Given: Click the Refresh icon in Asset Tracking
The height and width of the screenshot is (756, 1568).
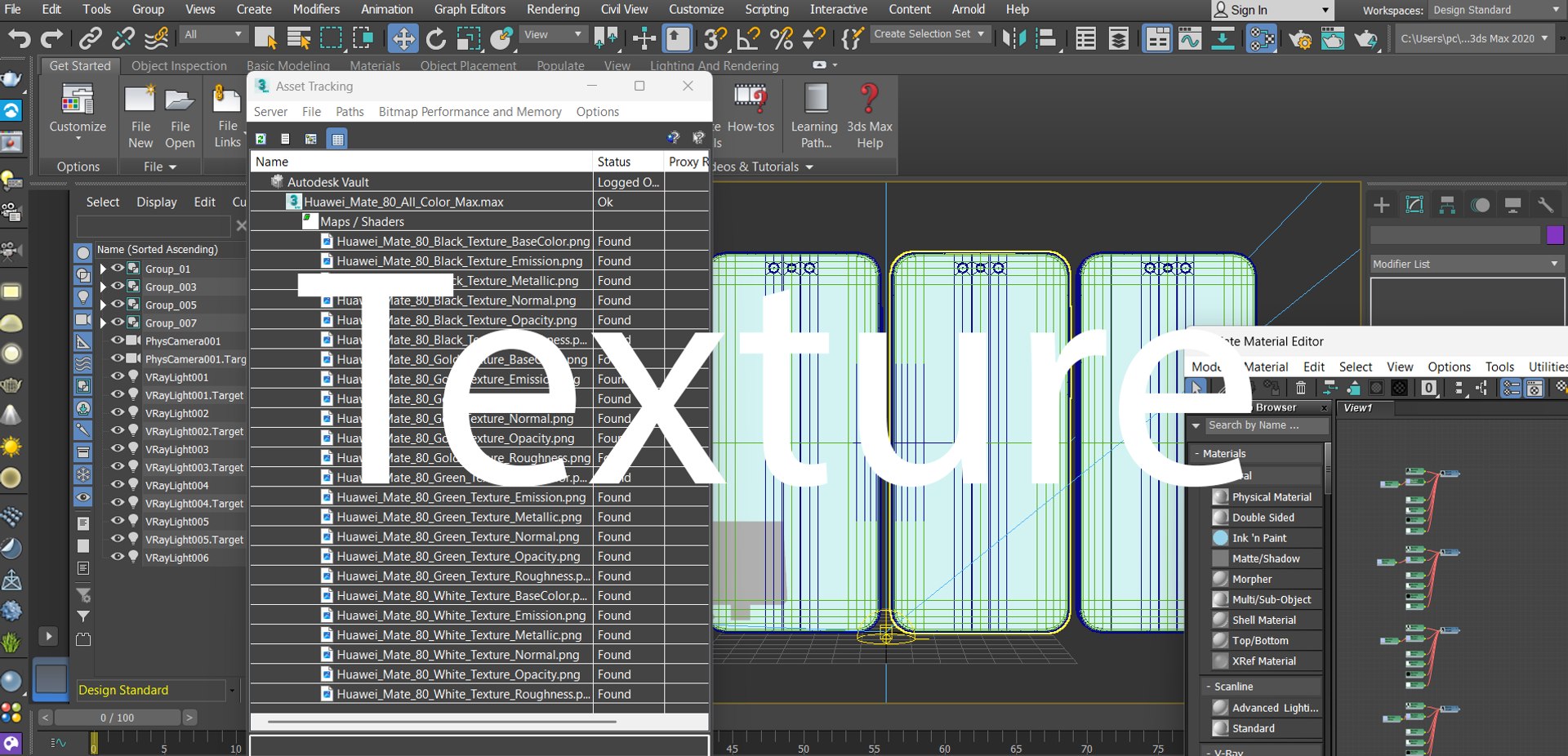Looking at the screenshot, I should coord(261,139).
